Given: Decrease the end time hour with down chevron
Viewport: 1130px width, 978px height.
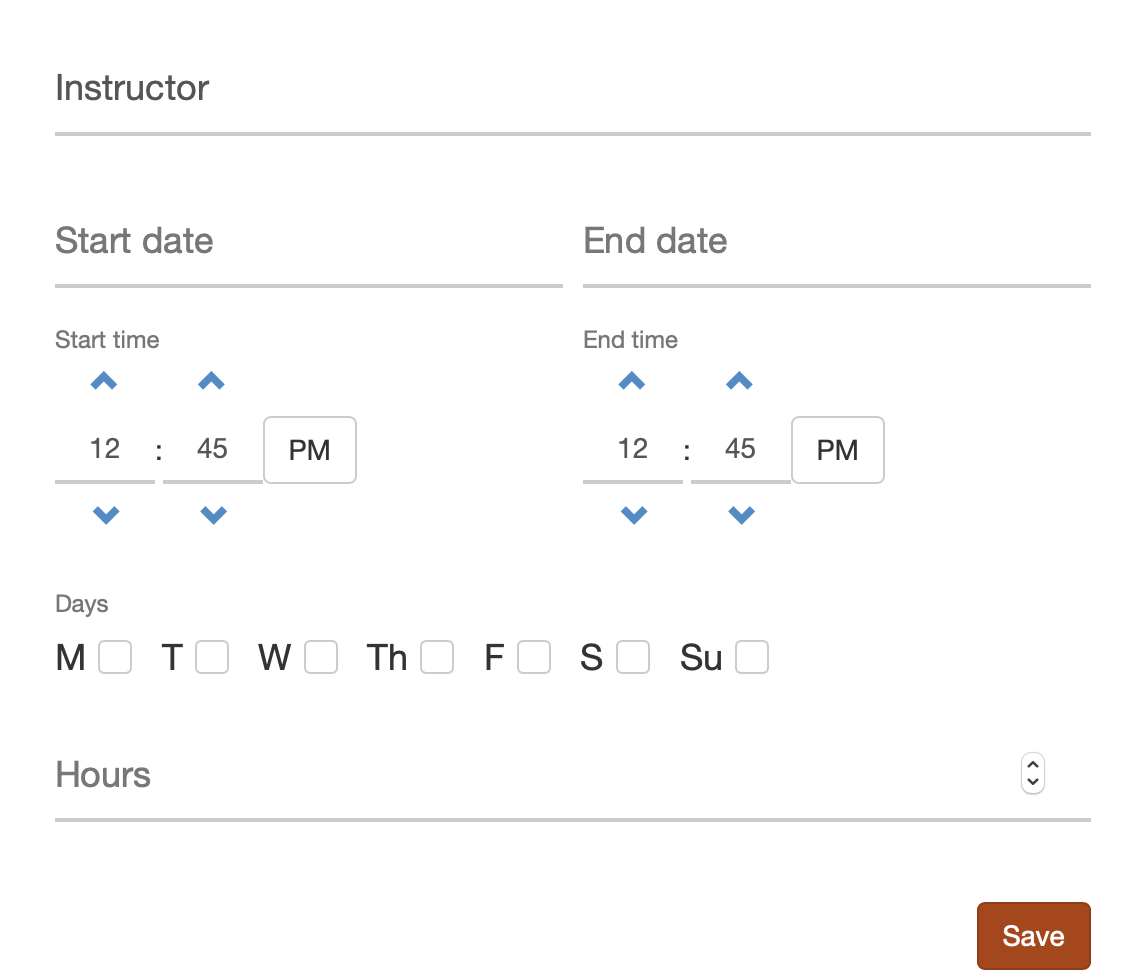Looking at the screenshot, I should tap(634, 515).
